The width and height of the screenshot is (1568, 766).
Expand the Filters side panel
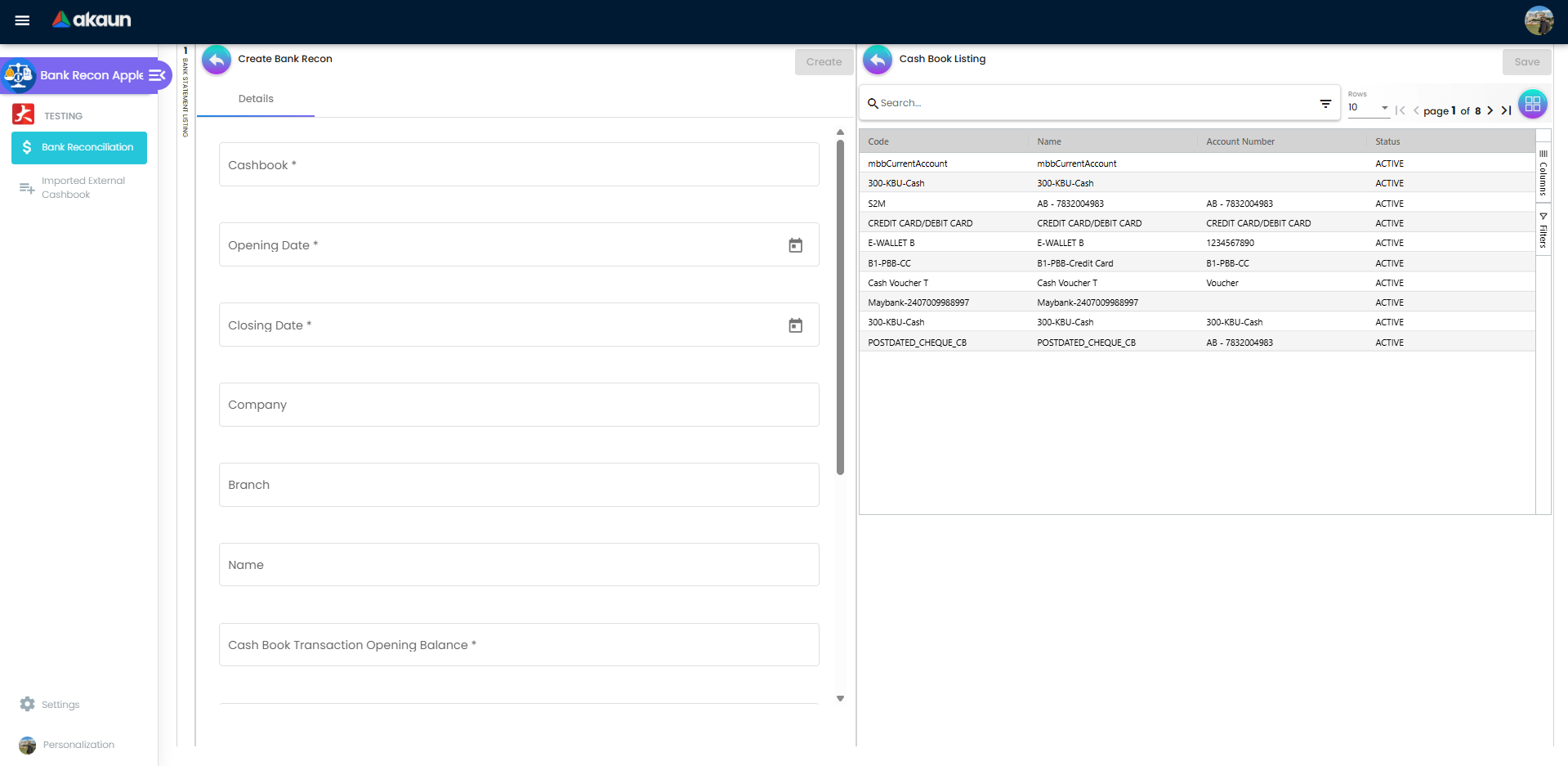tap(1543, 231)
